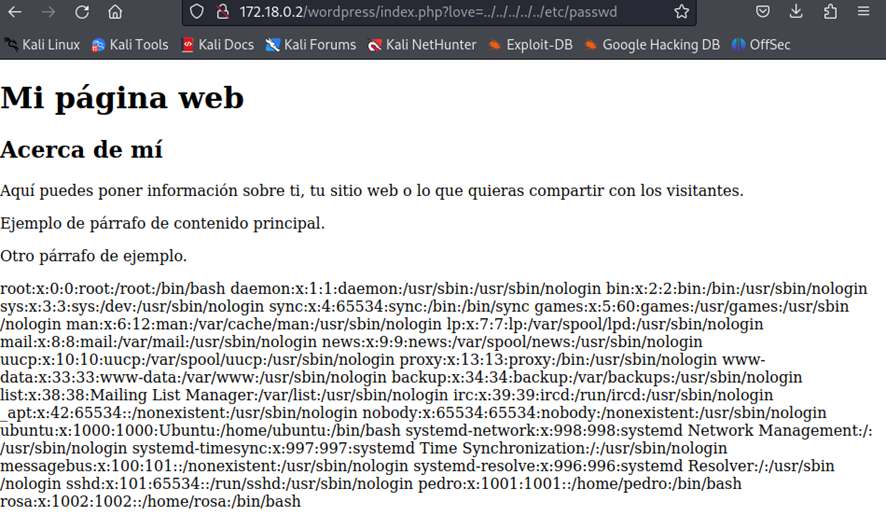Go to the Home page icon
Screen dimensions: 886x530
click(x=115, y=11)
